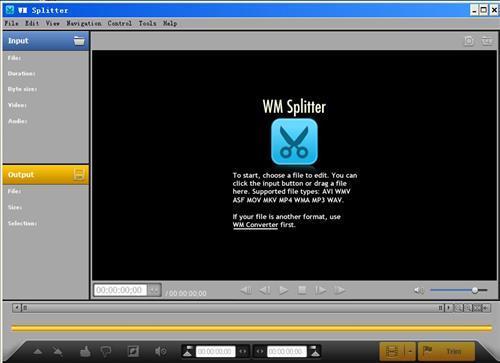Adjust current time with the spinner arrows
500x363 pixels.
coord(154,290)
